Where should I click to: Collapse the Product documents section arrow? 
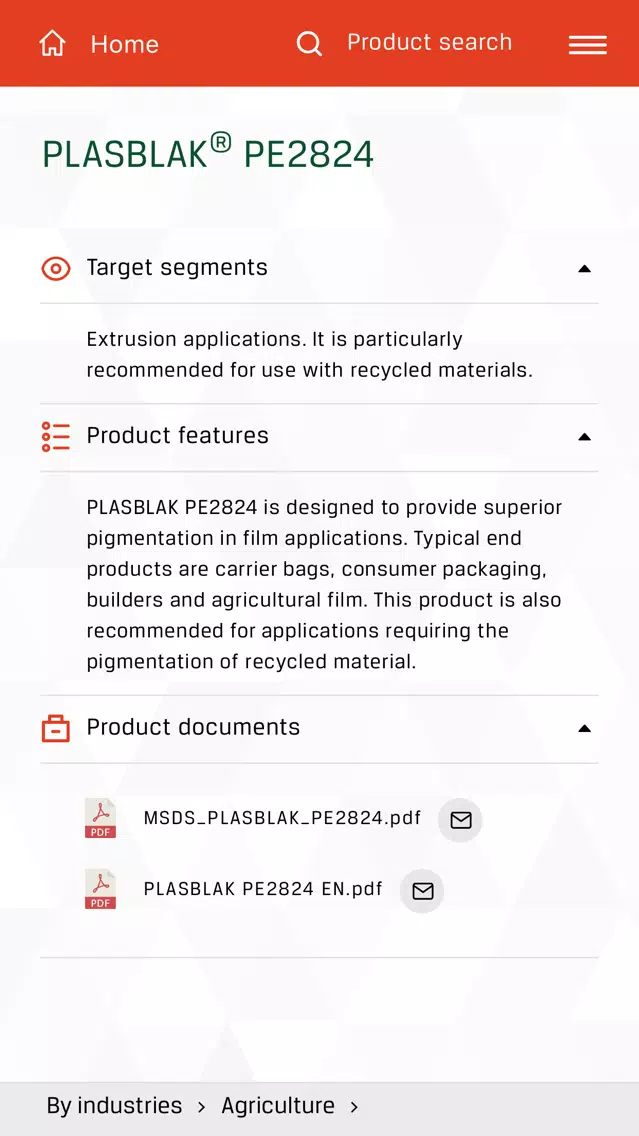click(585, 728)
